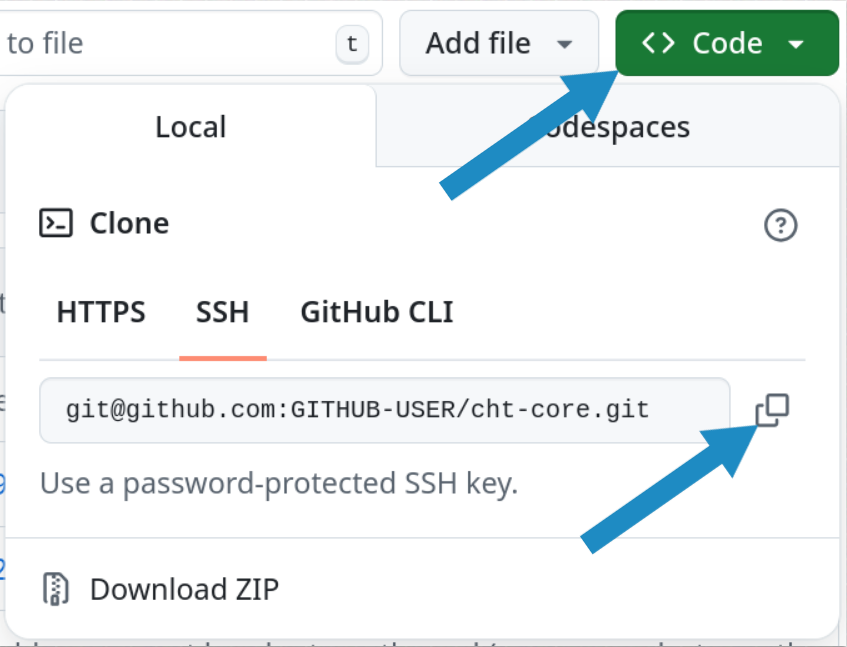Click the terminal icon beside Clone
Image resolution: width=847 pixels, height=647 pixels.
[x=56, y=223]
